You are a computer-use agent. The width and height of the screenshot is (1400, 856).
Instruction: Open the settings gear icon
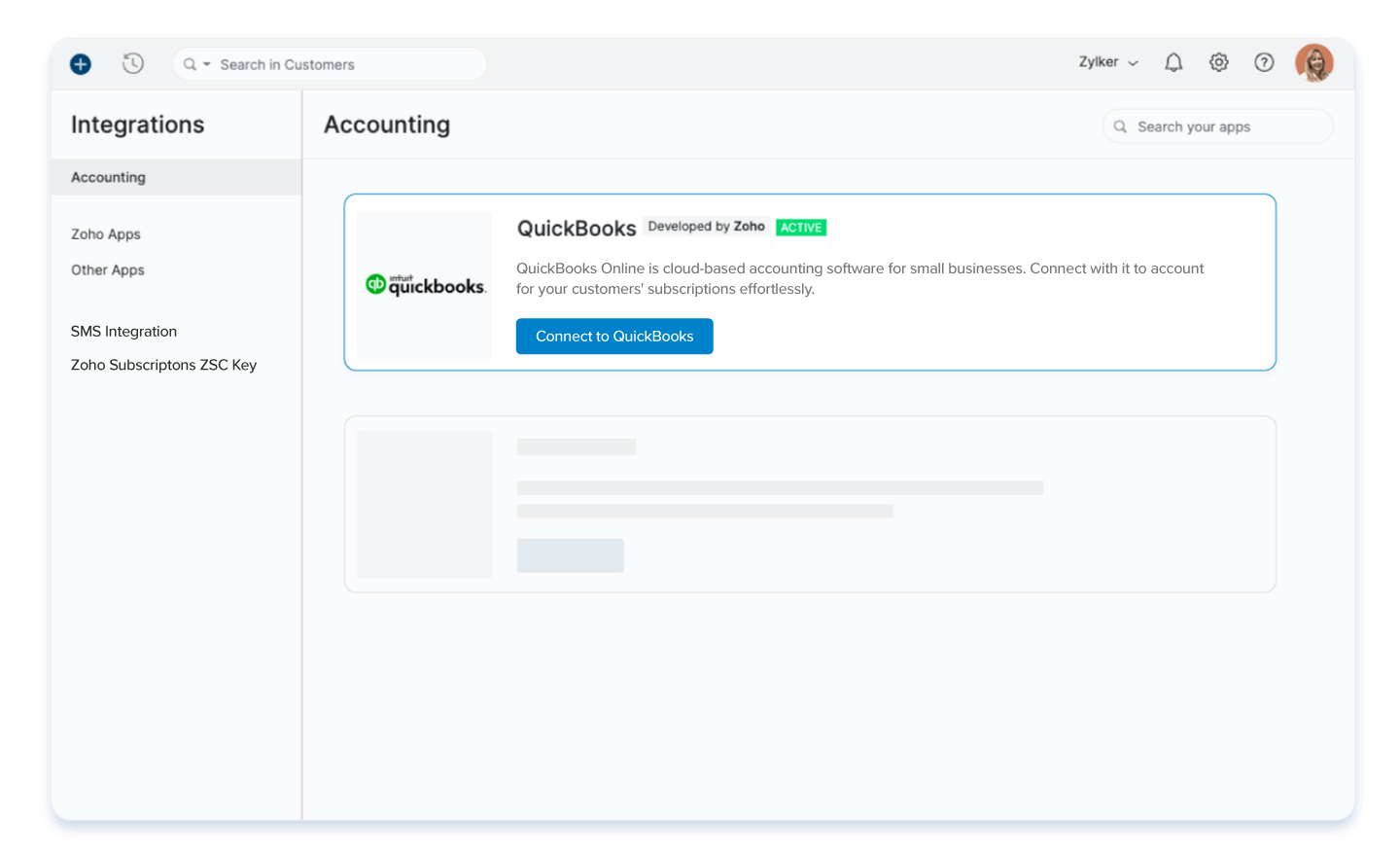(1218, 61)
